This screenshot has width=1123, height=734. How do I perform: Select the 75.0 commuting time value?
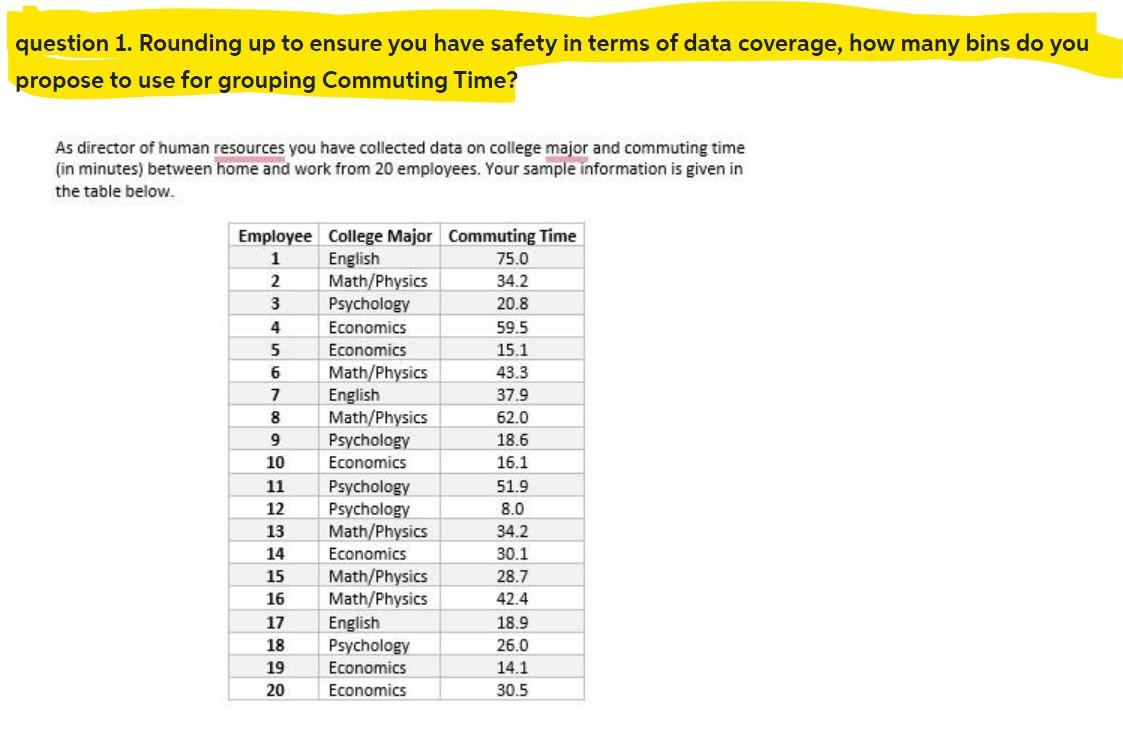(512, 258)
